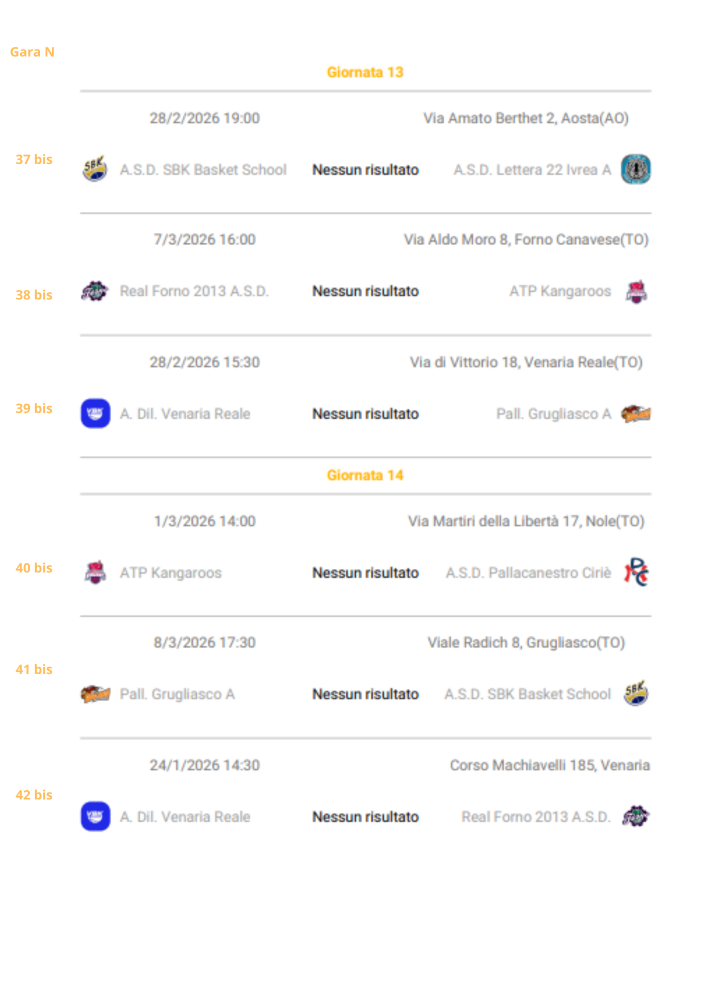Viewport: 720px width, 1000px height.
Task: Click SBK Basket School logo in the Aosta match
Action: tap(95, 170)
